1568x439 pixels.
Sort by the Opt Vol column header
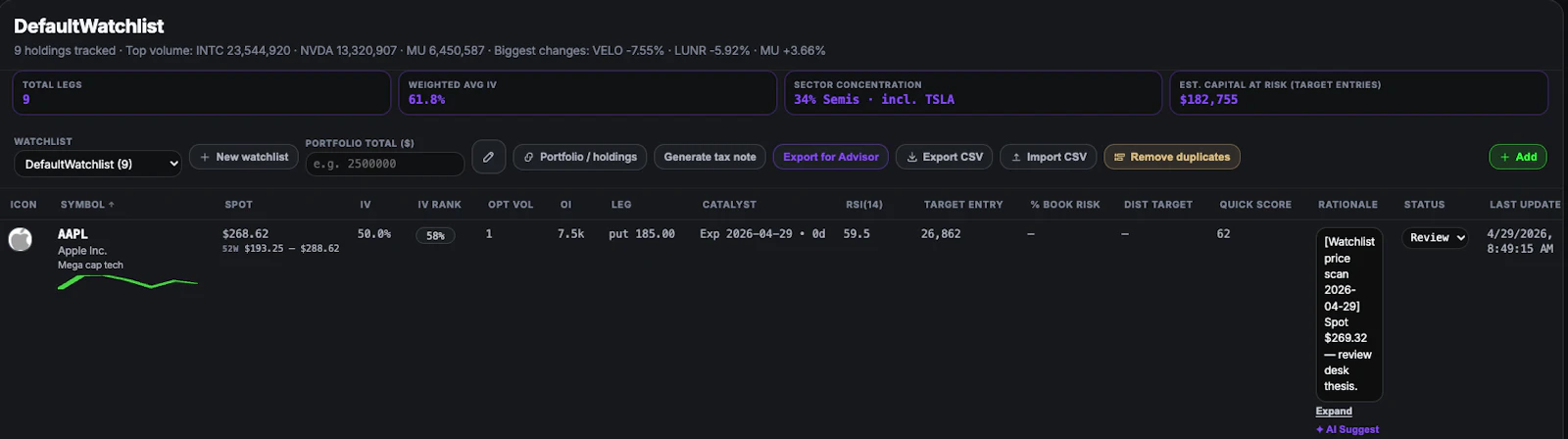pyautogui.click(x=511, y=205)
